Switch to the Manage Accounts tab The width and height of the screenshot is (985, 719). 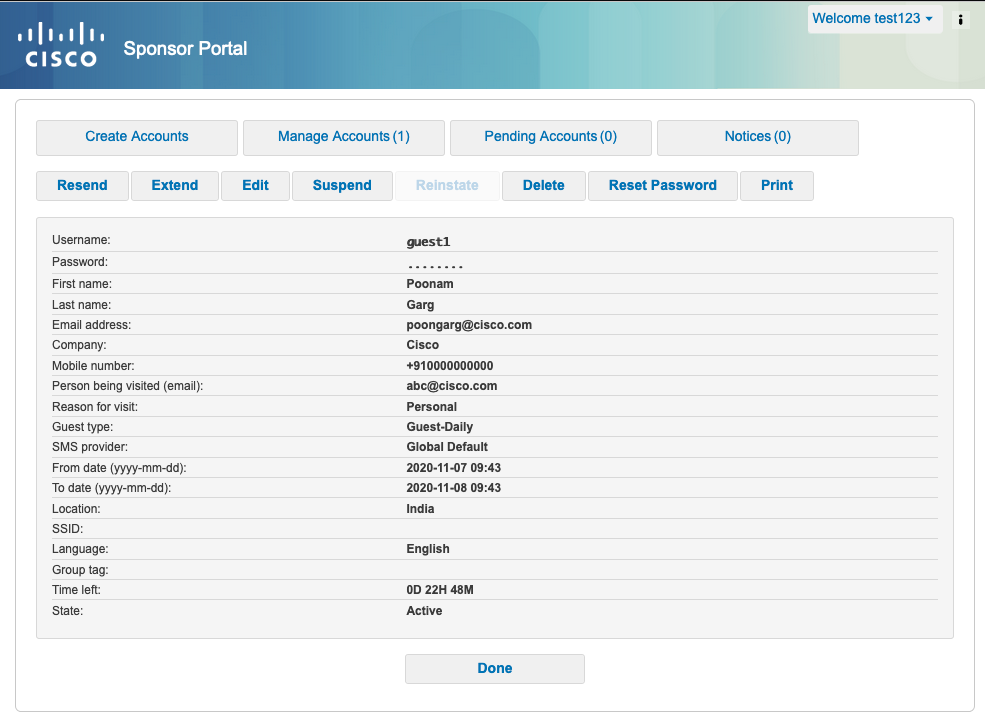(343, 138)
